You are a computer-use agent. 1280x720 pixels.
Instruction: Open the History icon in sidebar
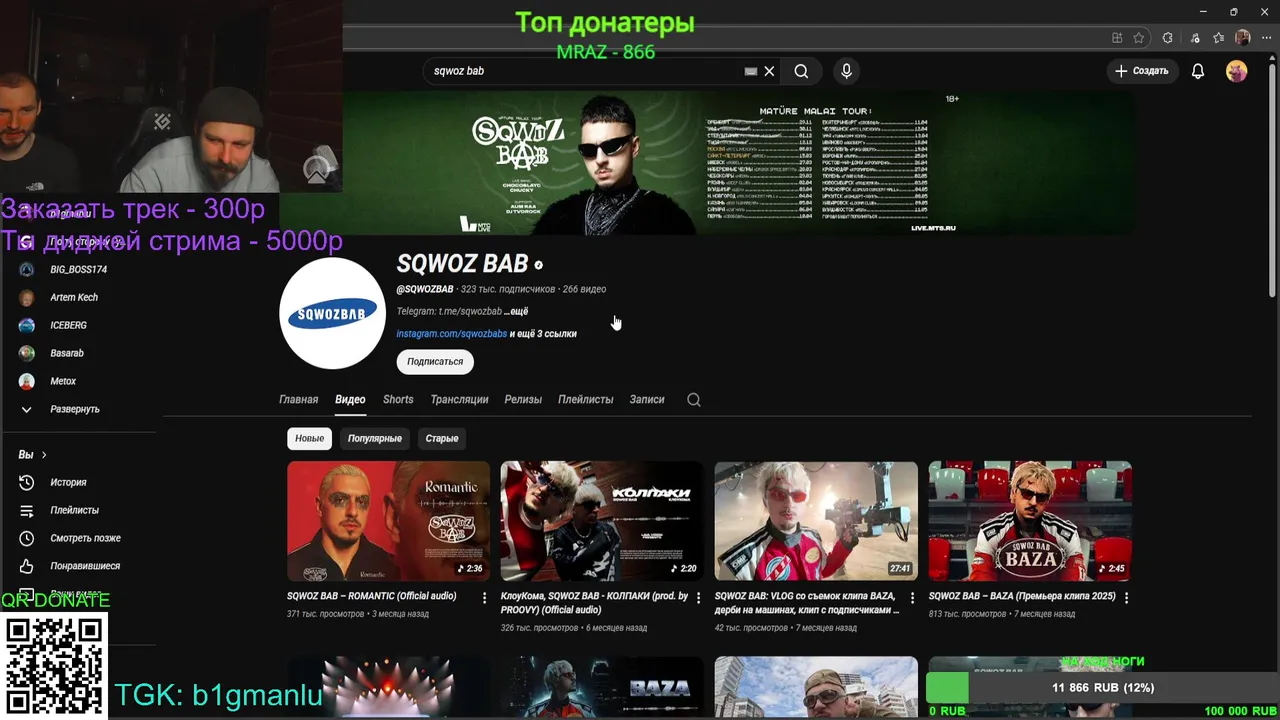(27, 482)
